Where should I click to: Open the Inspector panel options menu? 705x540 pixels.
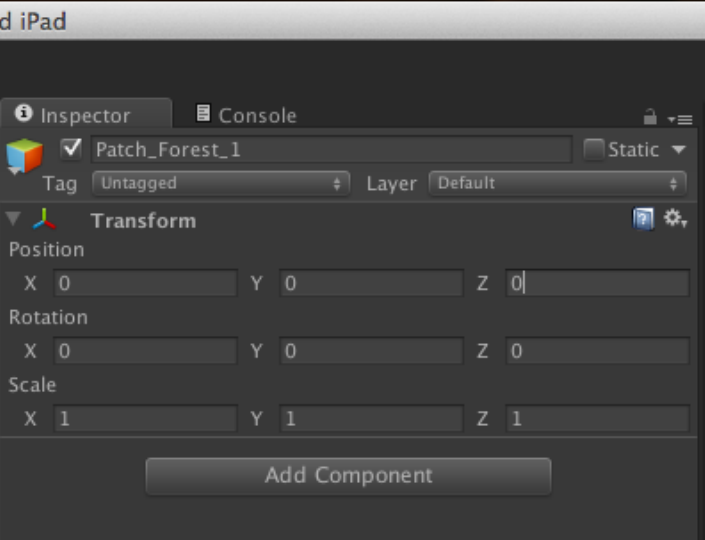pyautogui.click(x=680, y=119)
